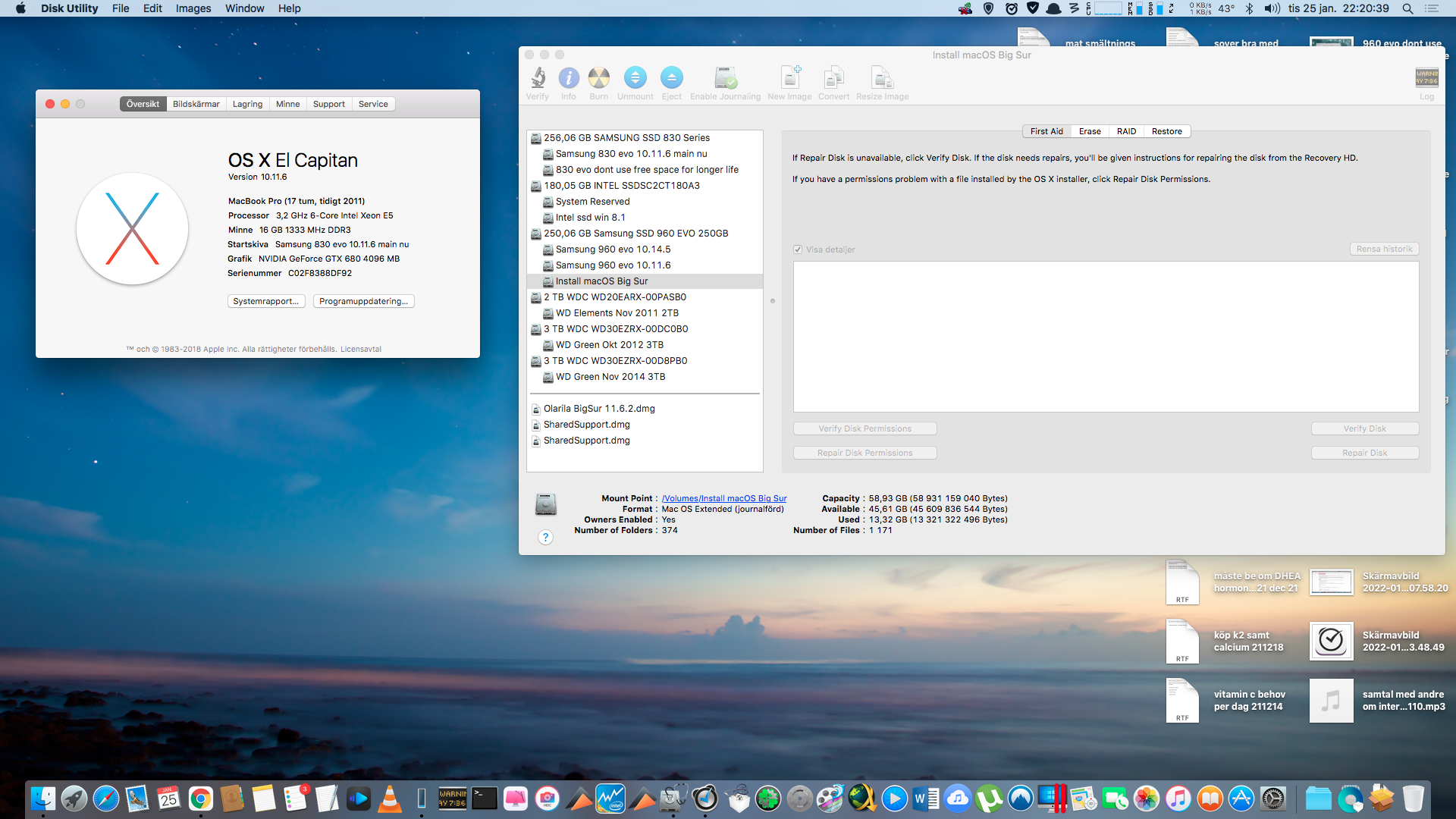Open the Disk Utility help question mark
This screenshot has width=1456, height=819.
545,538
